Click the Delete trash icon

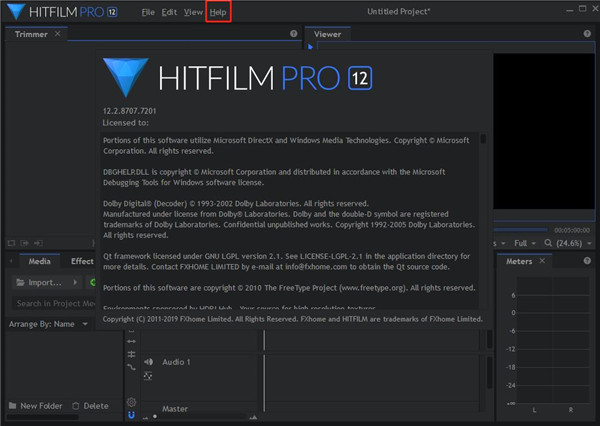click(x=76, y=406)
